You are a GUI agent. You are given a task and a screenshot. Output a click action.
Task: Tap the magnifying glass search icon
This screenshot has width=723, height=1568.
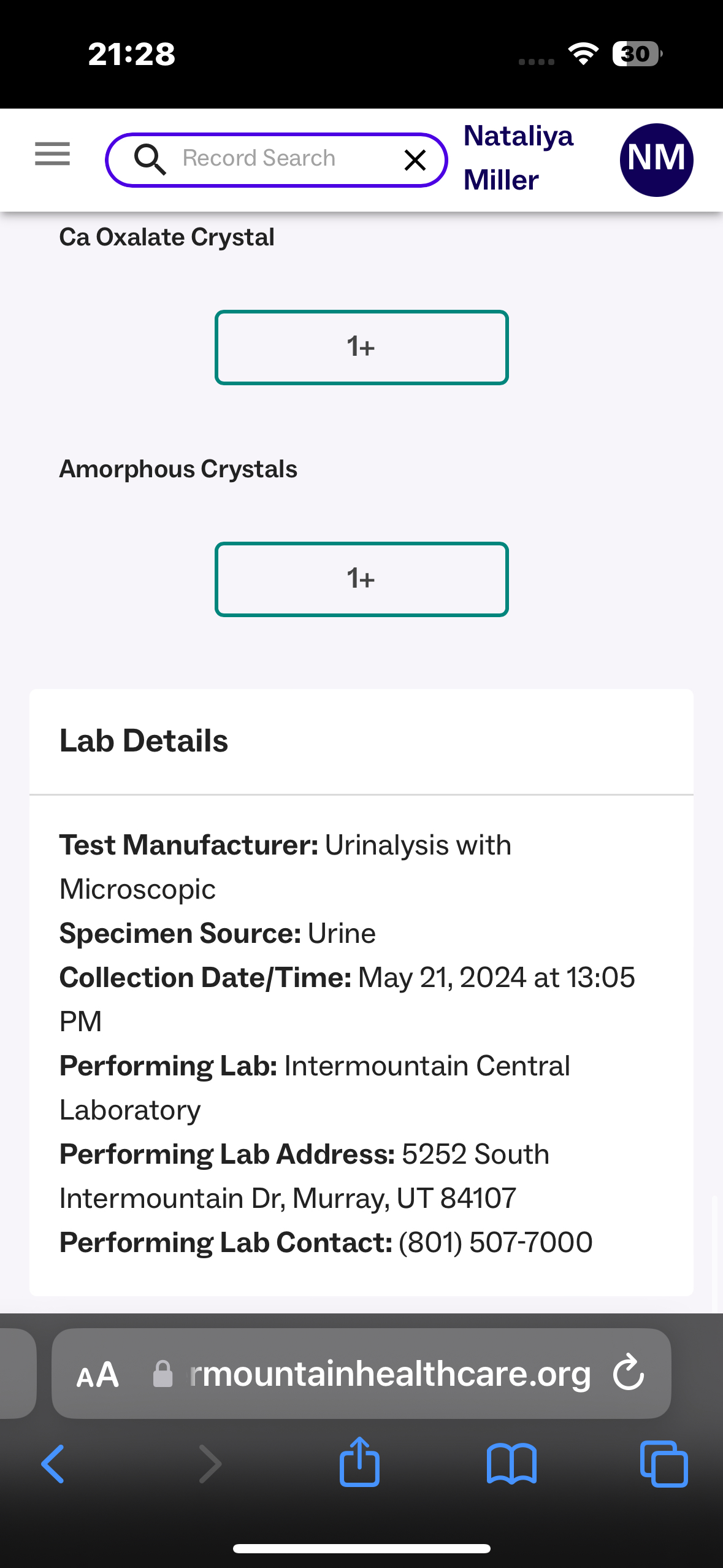(x=150, y=159)
